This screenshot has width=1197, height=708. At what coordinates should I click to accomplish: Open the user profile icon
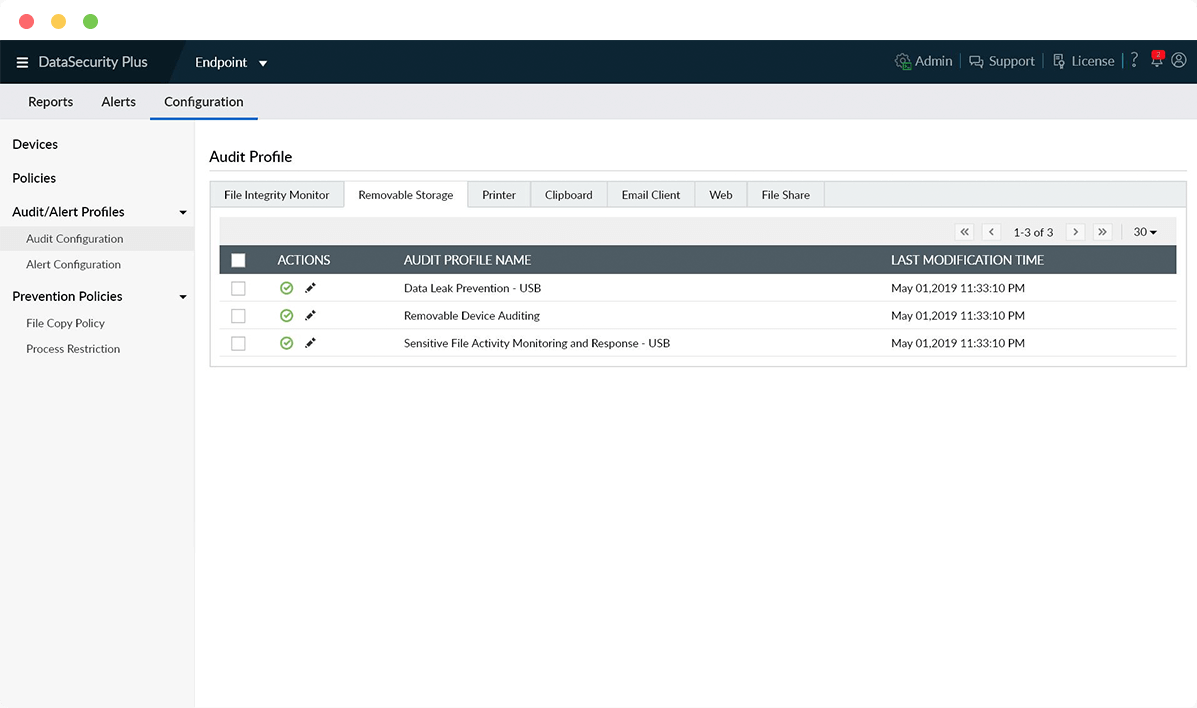click(1179, 60)
